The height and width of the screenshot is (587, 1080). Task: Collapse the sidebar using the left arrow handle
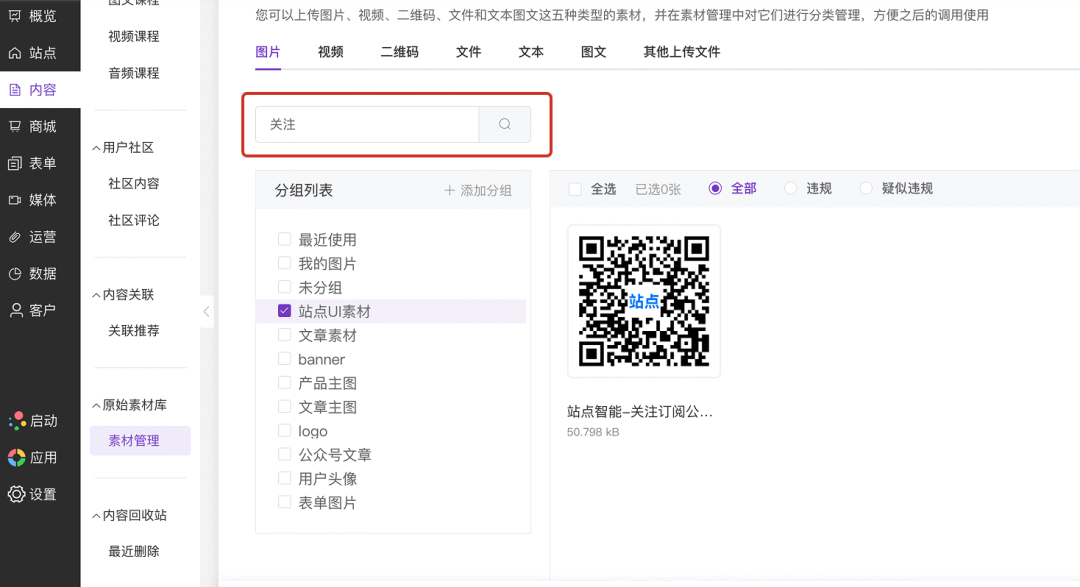click(x=207, y=311)
